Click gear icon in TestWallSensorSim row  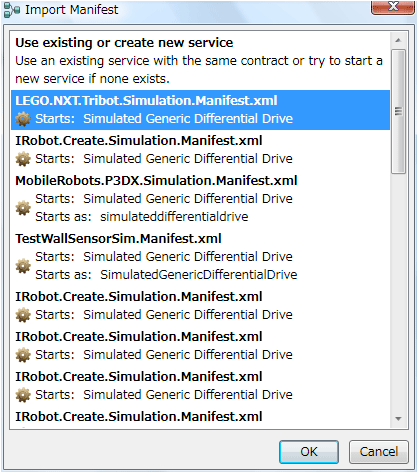pos(23,266)
